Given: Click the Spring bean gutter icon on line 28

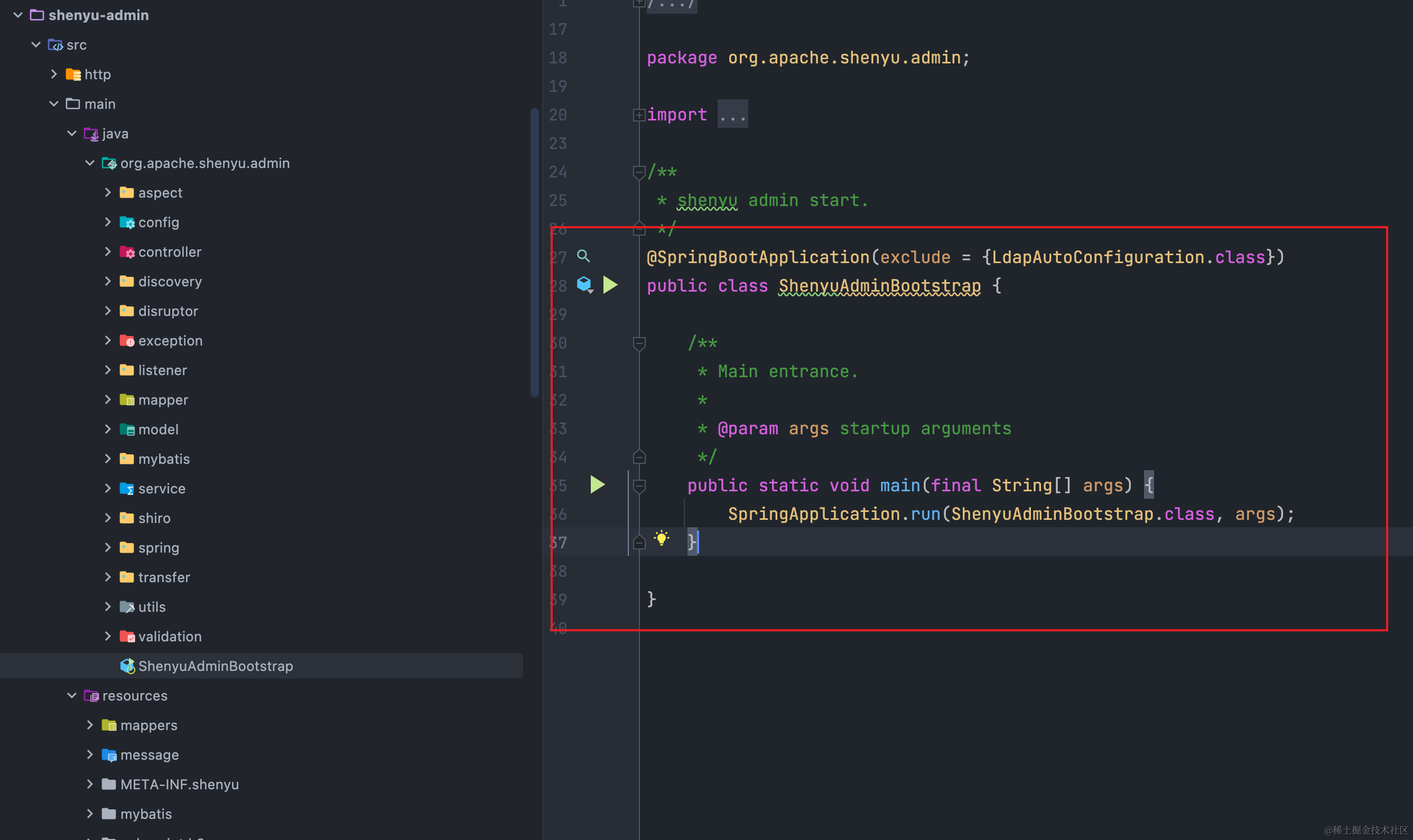Looking at the screenshot, I should (x=584, y=284).
